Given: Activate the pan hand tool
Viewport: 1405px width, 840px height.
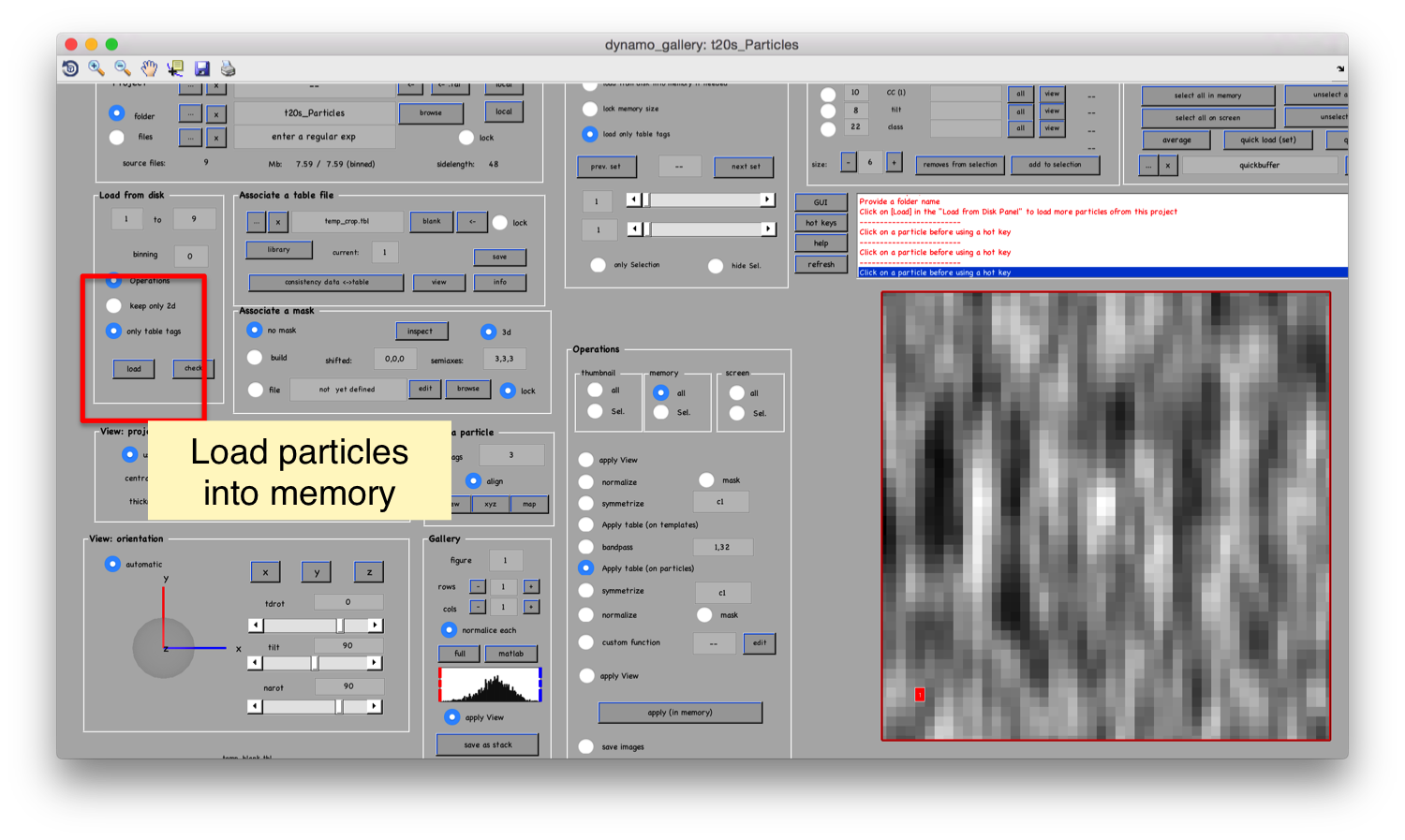Looking at the screenshot, I should [x=149, y=68].
